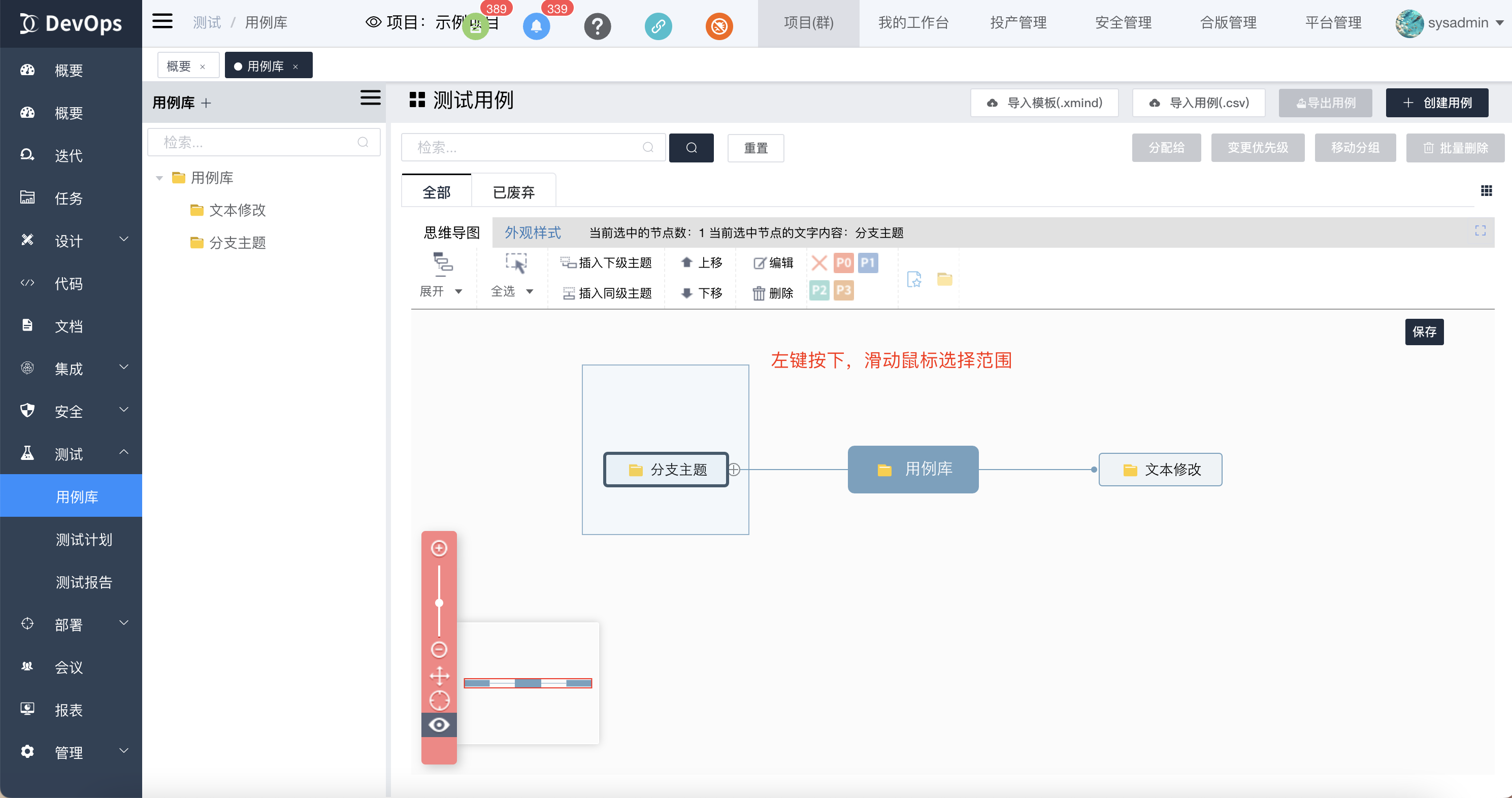Switch to grid view layout icon
This screenshot has width=1512, height=798.
1486,191
